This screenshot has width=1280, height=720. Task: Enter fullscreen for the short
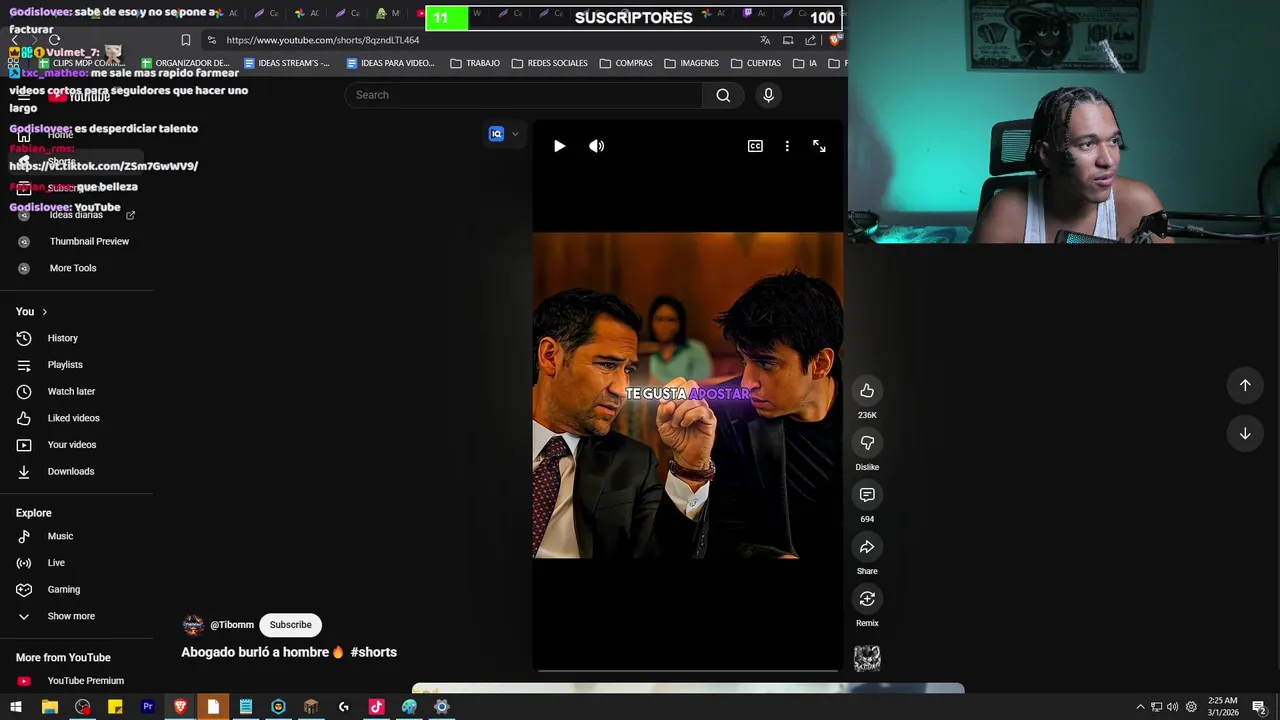click(x=819, y=146)
